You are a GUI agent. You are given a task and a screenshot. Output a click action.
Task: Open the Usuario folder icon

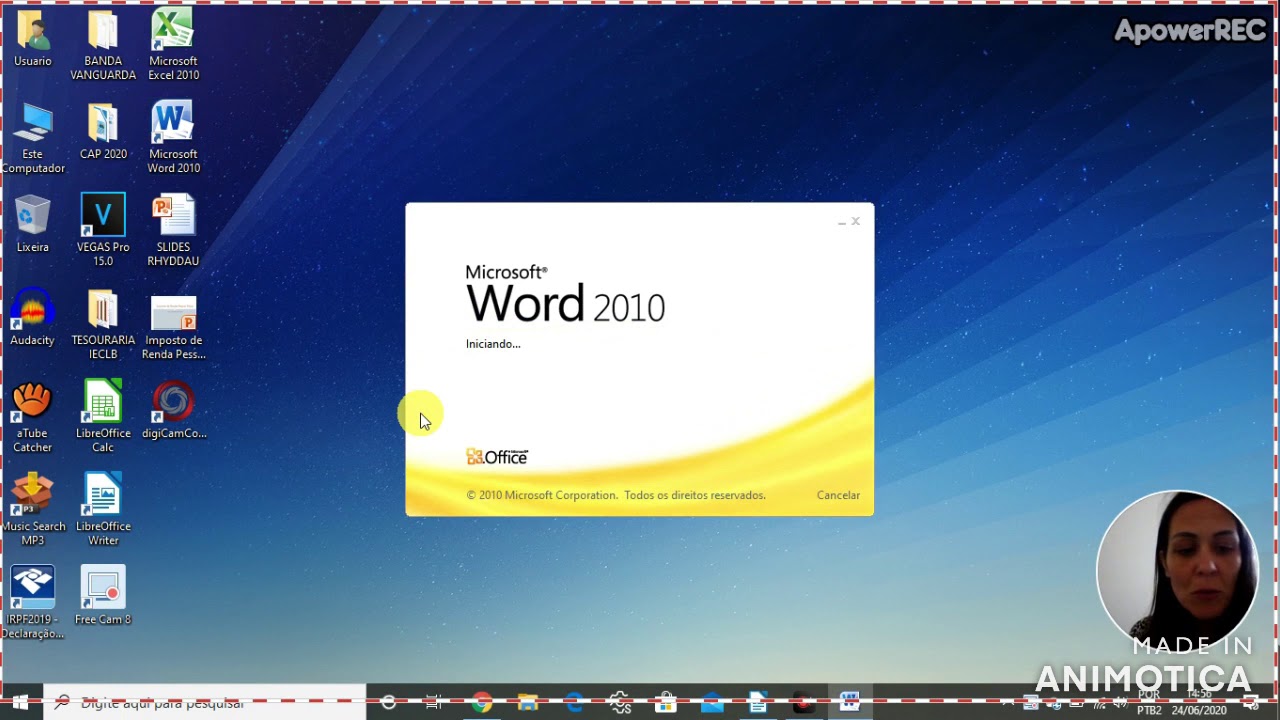point(33,39)
